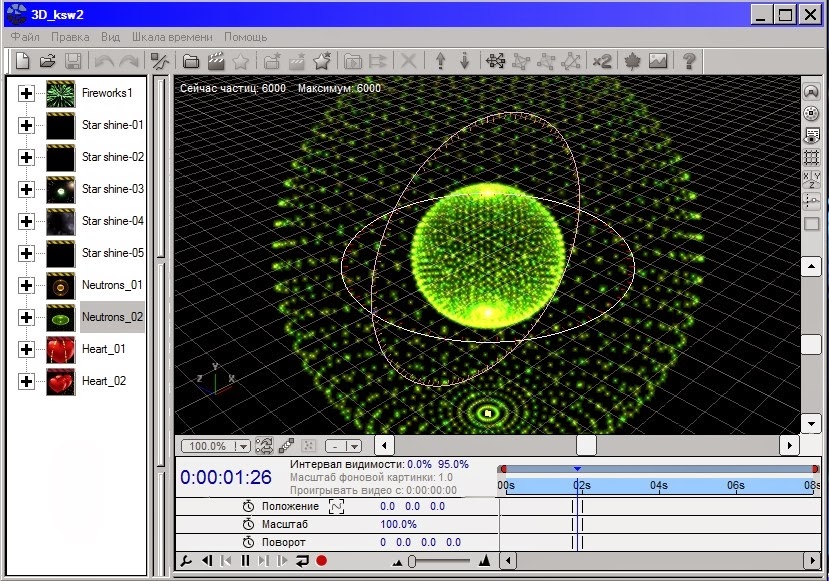This screenshot has height=581, width=829.
Task: Toggle the stopwatch for Положение property
Action: click(248, 506)
